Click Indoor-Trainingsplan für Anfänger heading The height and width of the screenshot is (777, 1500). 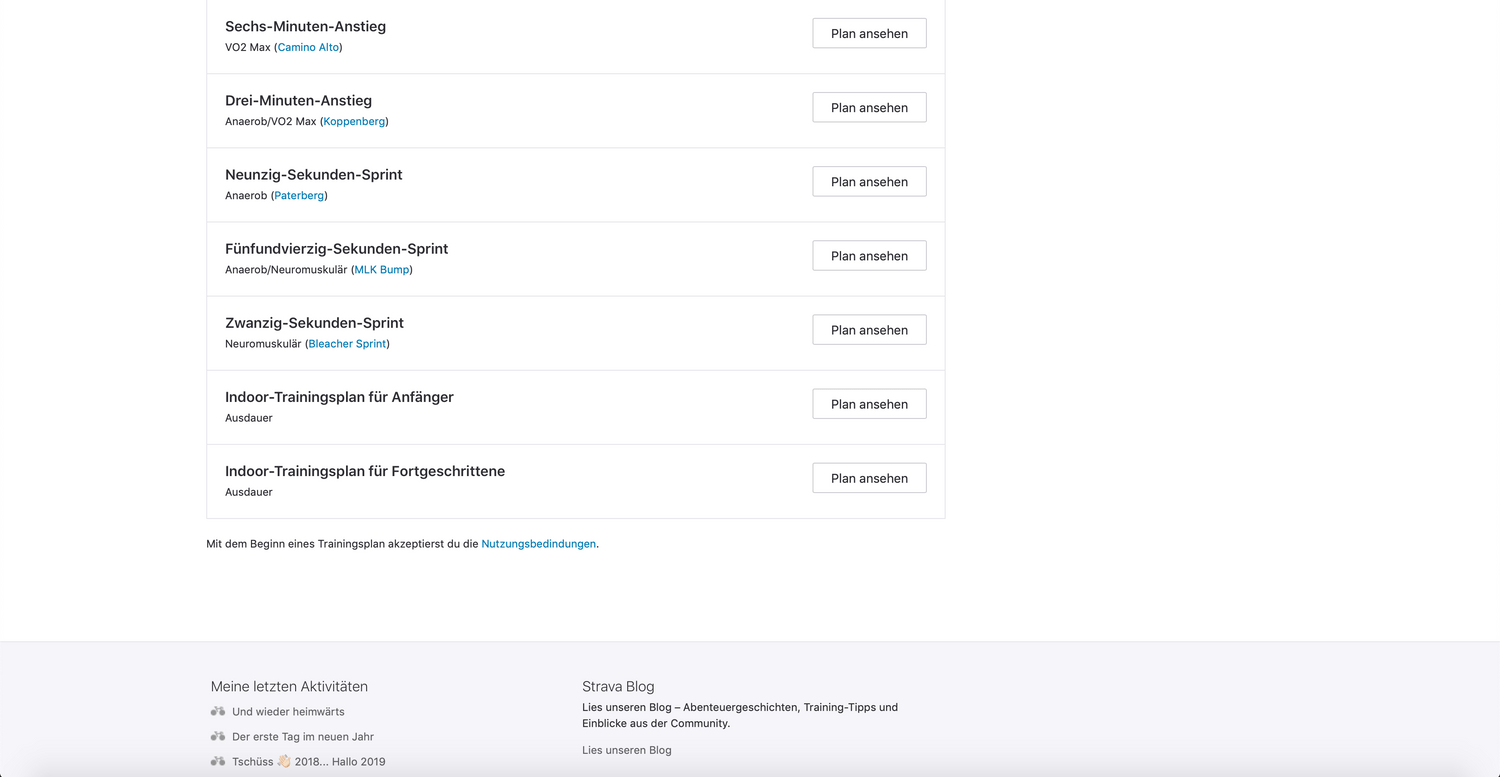coord(339,397)
